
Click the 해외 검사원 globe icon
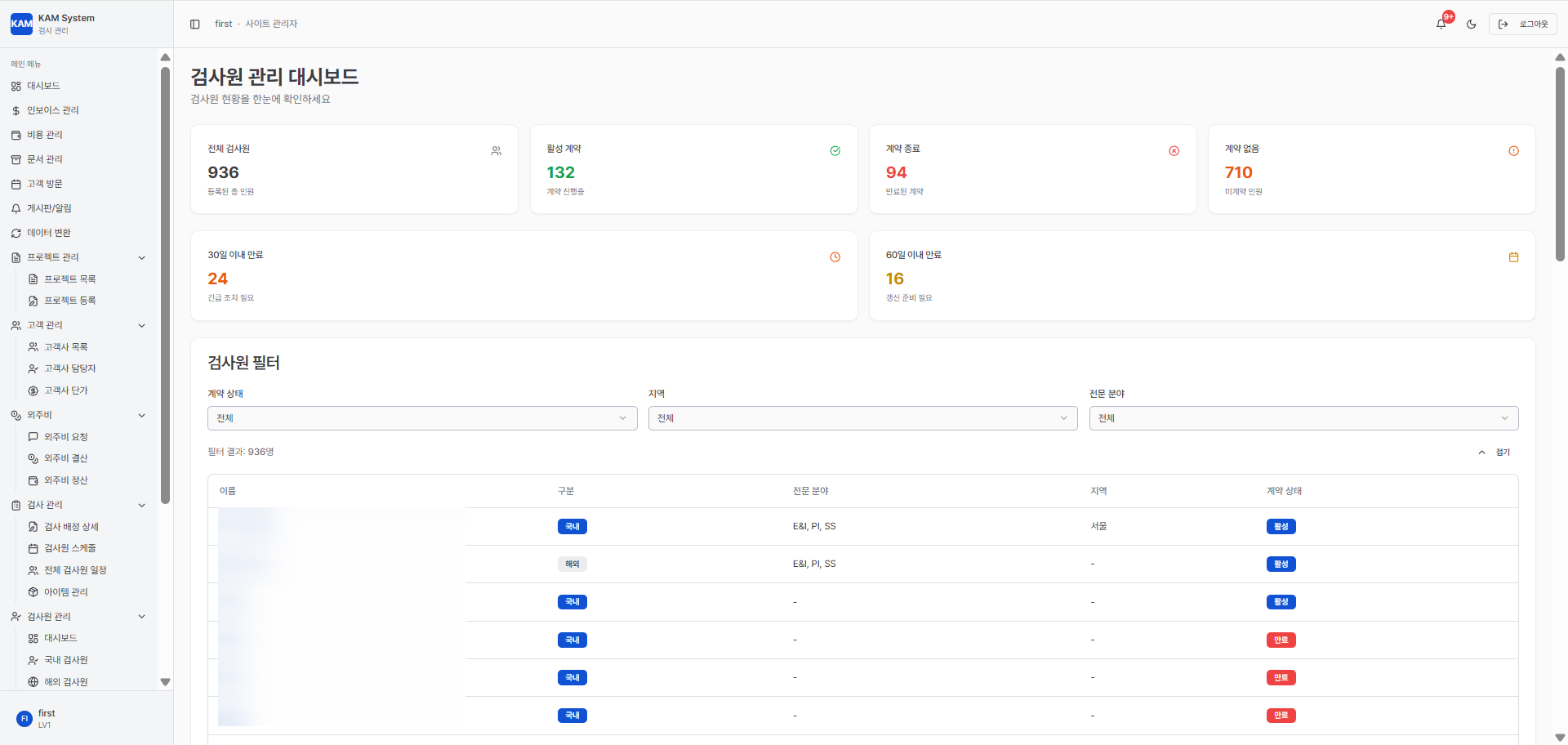(33, 682)
